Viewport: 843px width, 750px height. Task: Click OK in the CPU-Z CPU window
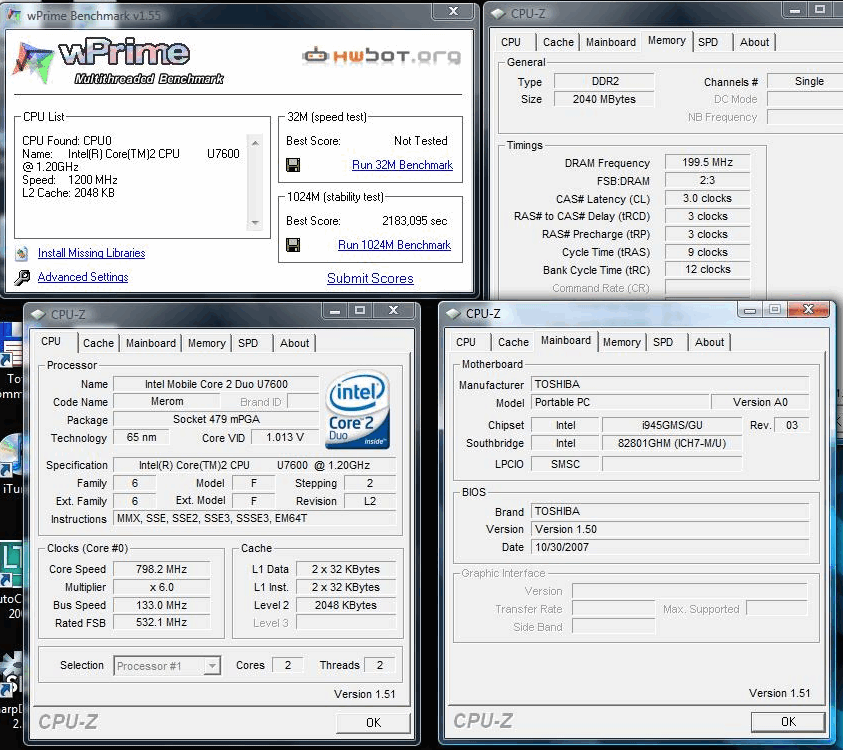pyautogui.click(x=373, y=723)
